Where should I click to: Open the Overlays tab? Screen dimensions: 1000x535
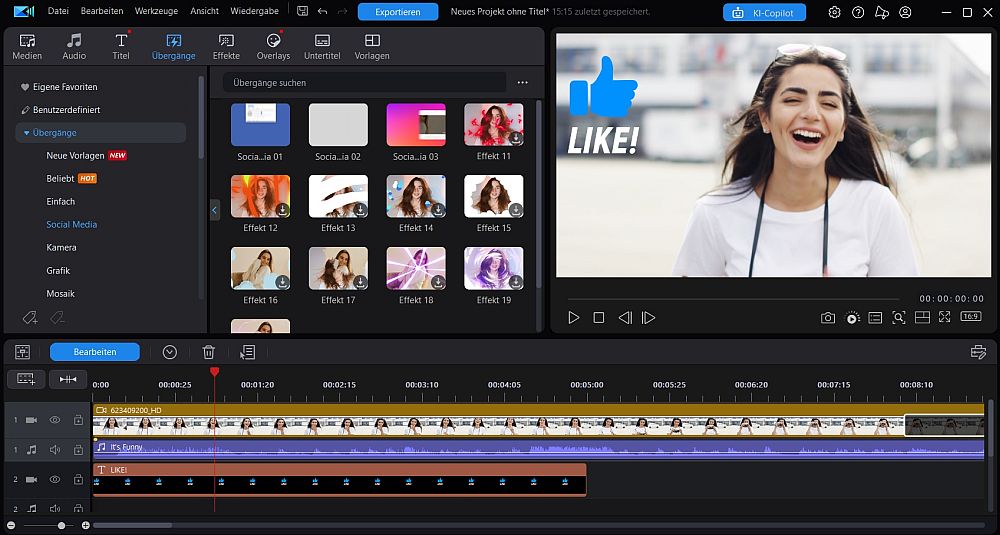point(273,47)
